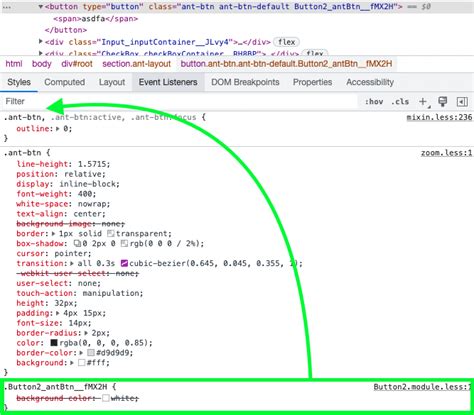Select the span asdfa element row
474x415 pixels.
pos(95,19)
